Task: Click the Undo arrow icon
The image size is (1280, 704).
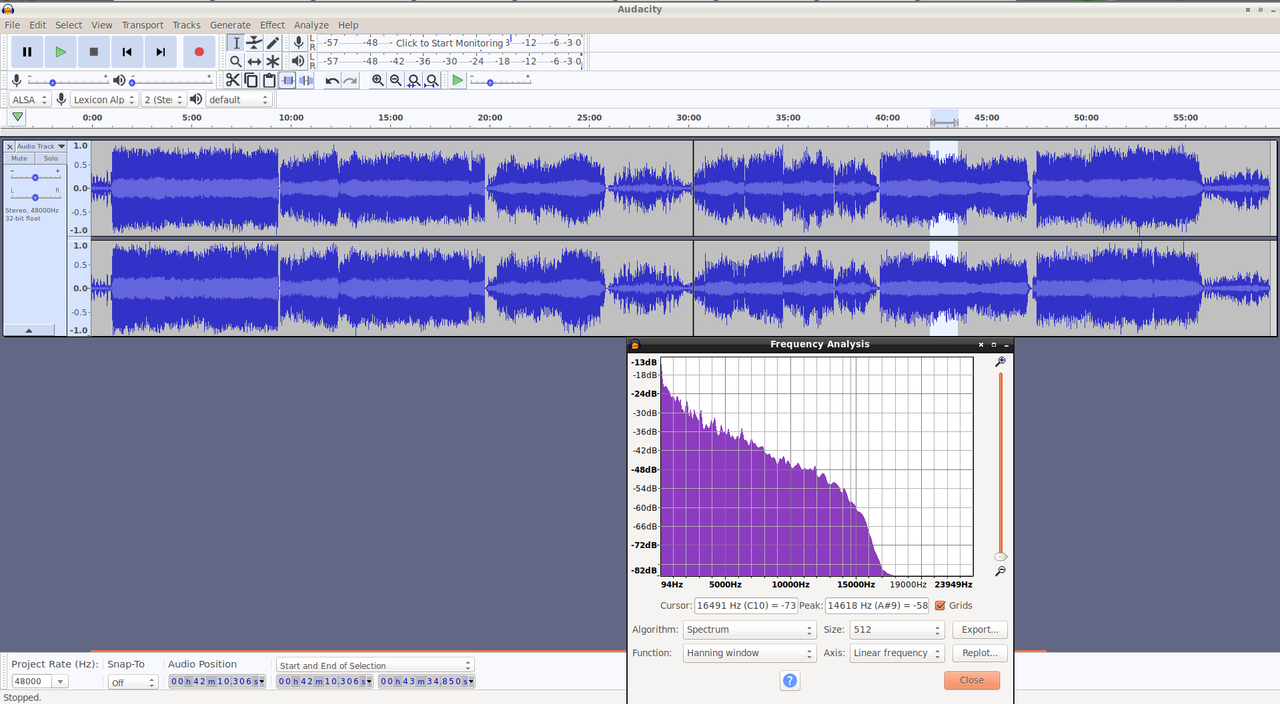Action: (332, 80)
